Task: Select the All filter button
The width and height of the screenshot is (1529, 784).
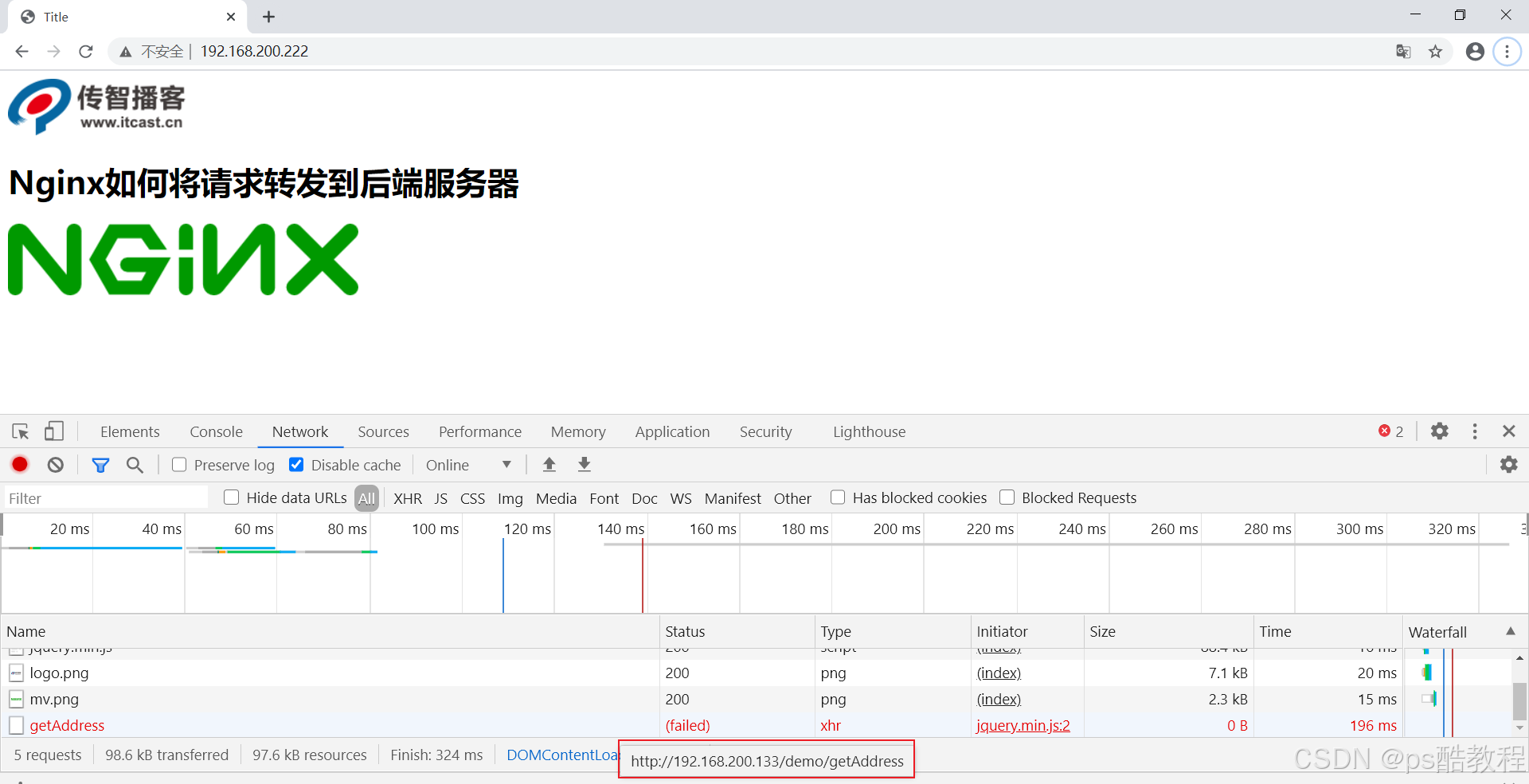Action: pos(366,498)
